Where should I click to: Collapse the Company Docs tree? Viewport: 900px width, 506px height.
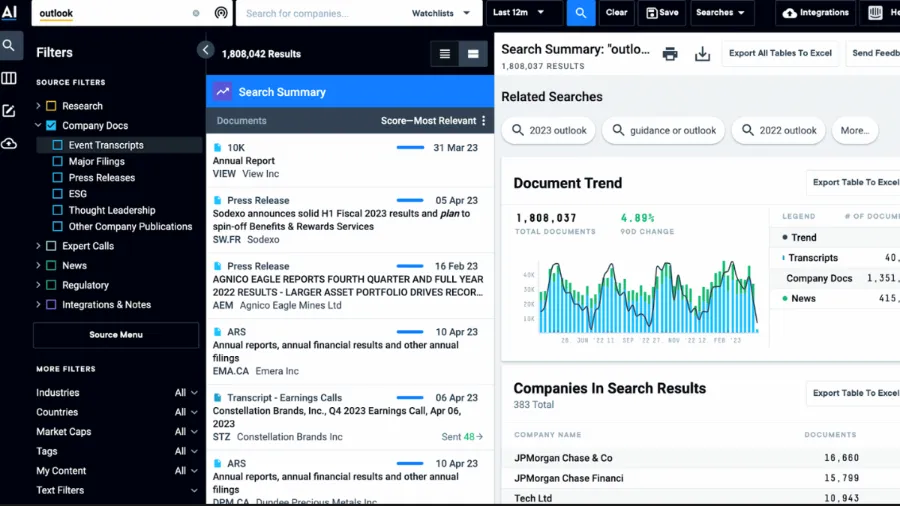tap(38, 125)
